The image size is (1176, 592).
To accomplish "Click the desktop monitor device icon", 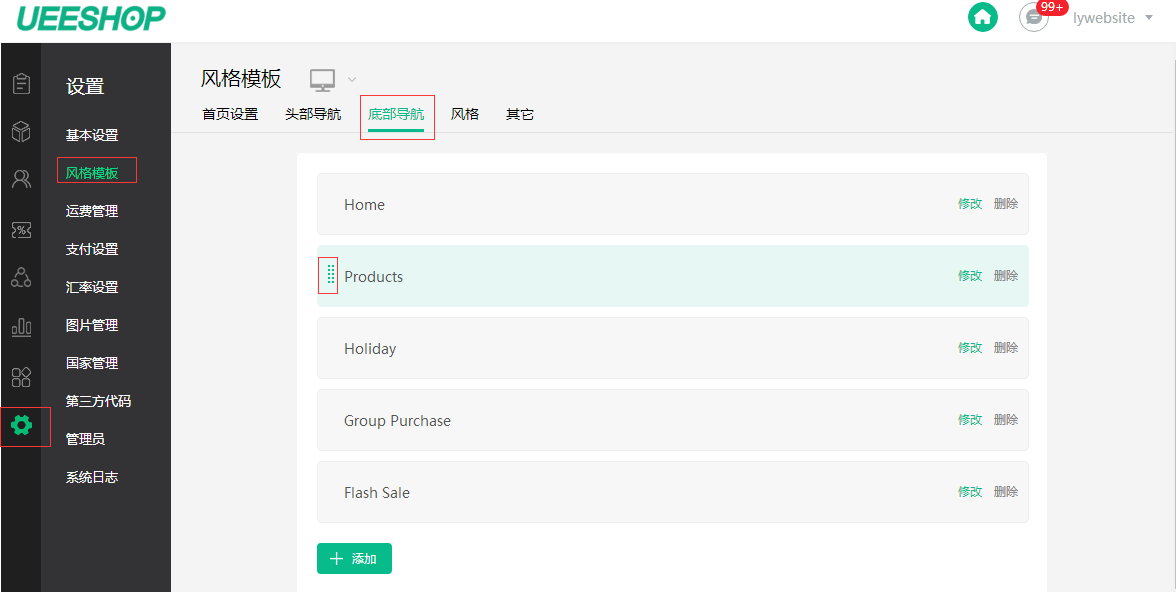I will pos(322,80).
